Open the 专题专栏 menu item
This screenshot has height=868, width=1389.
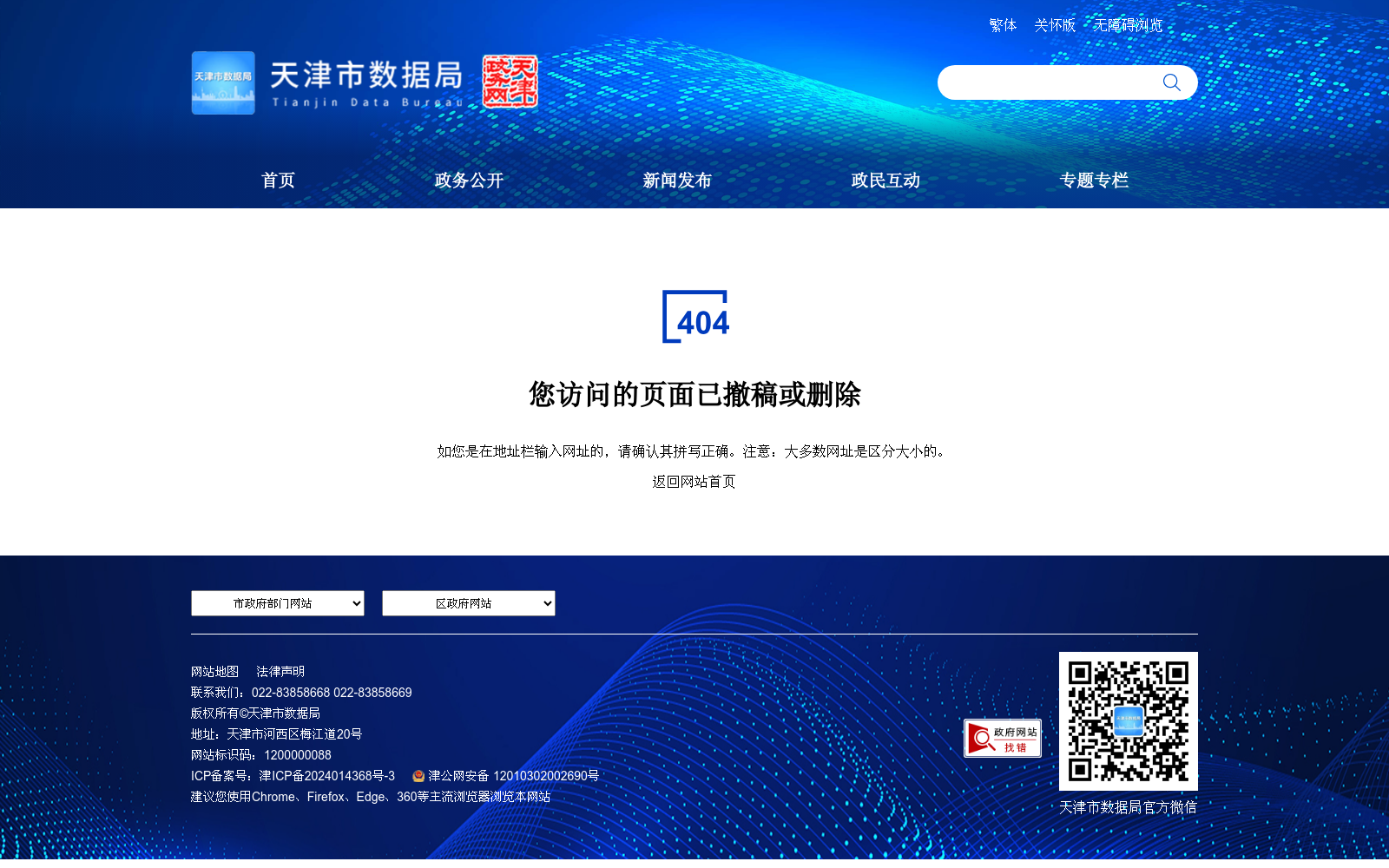click(1094, 181)
